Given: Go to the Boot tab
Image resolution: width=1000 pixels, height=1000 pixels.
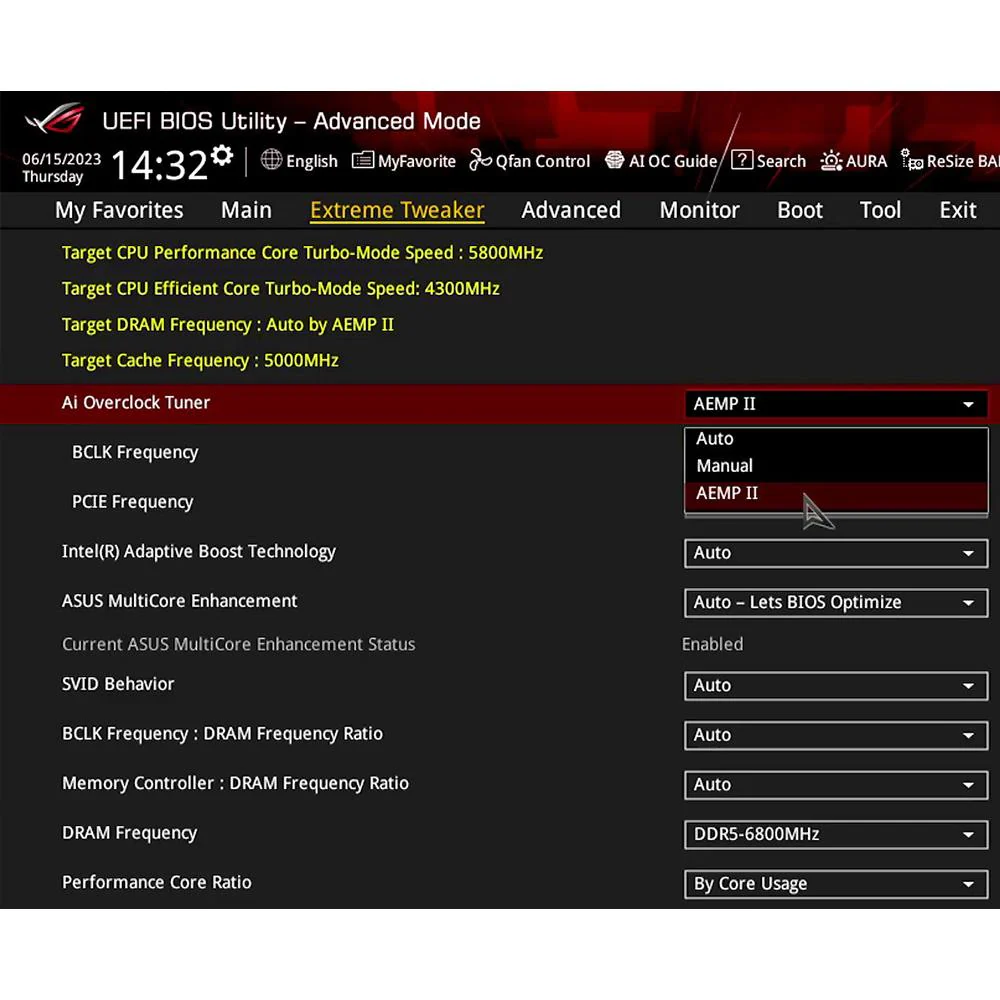Looking at the screenshot, I should [800, 210].
